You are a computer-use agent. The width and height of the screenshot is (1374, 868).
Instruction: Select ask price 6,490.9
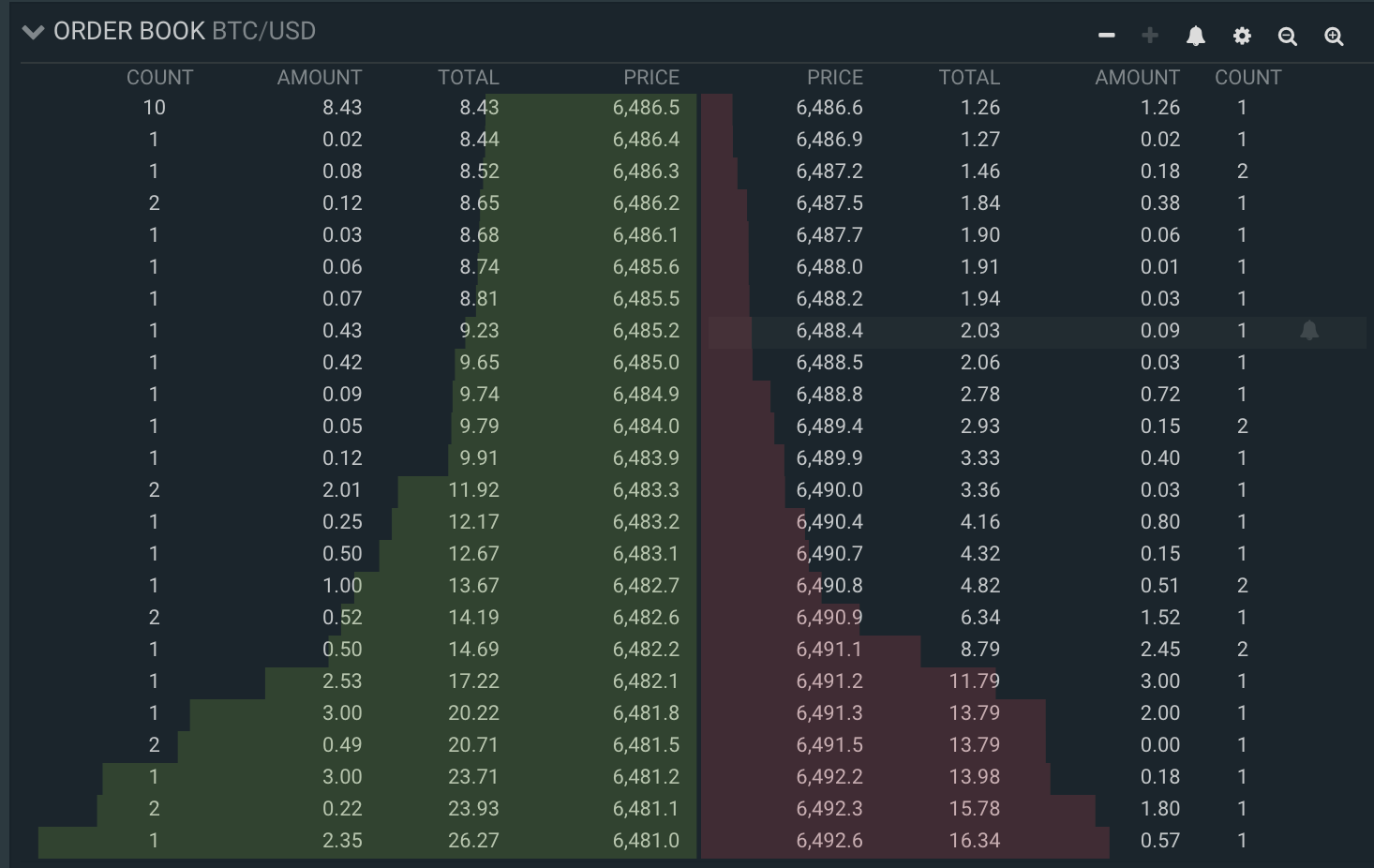(829, 618)
